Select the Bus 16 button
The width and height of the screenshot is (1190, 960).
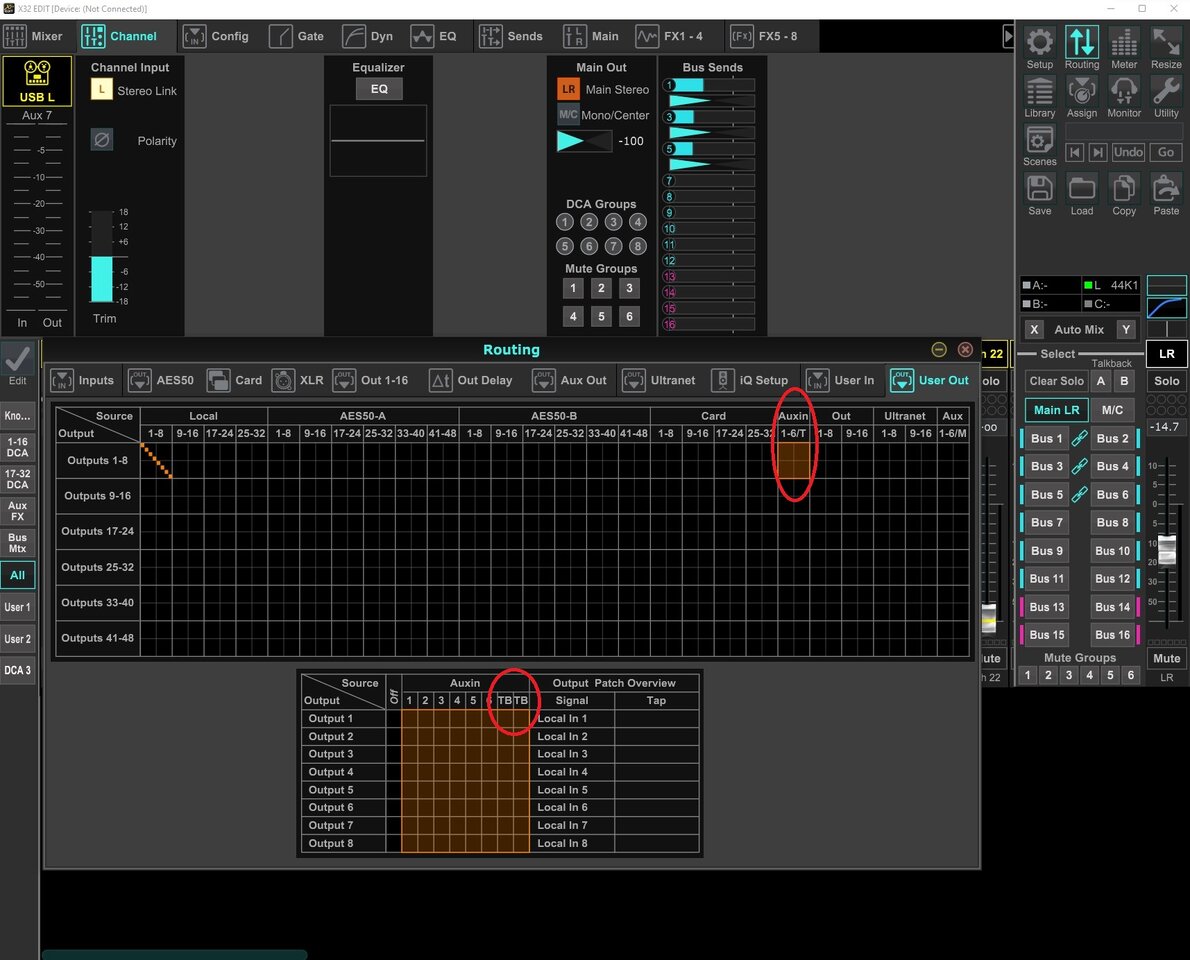tap(1113, 635)
